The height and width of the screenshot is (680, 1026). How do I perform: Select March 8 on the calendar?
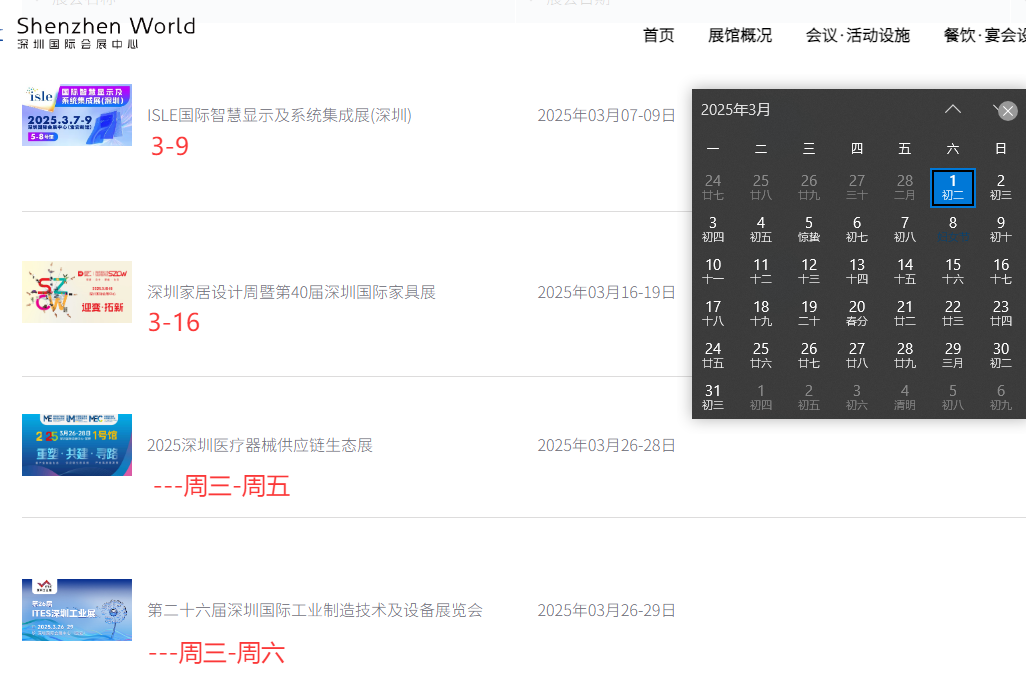952,230
